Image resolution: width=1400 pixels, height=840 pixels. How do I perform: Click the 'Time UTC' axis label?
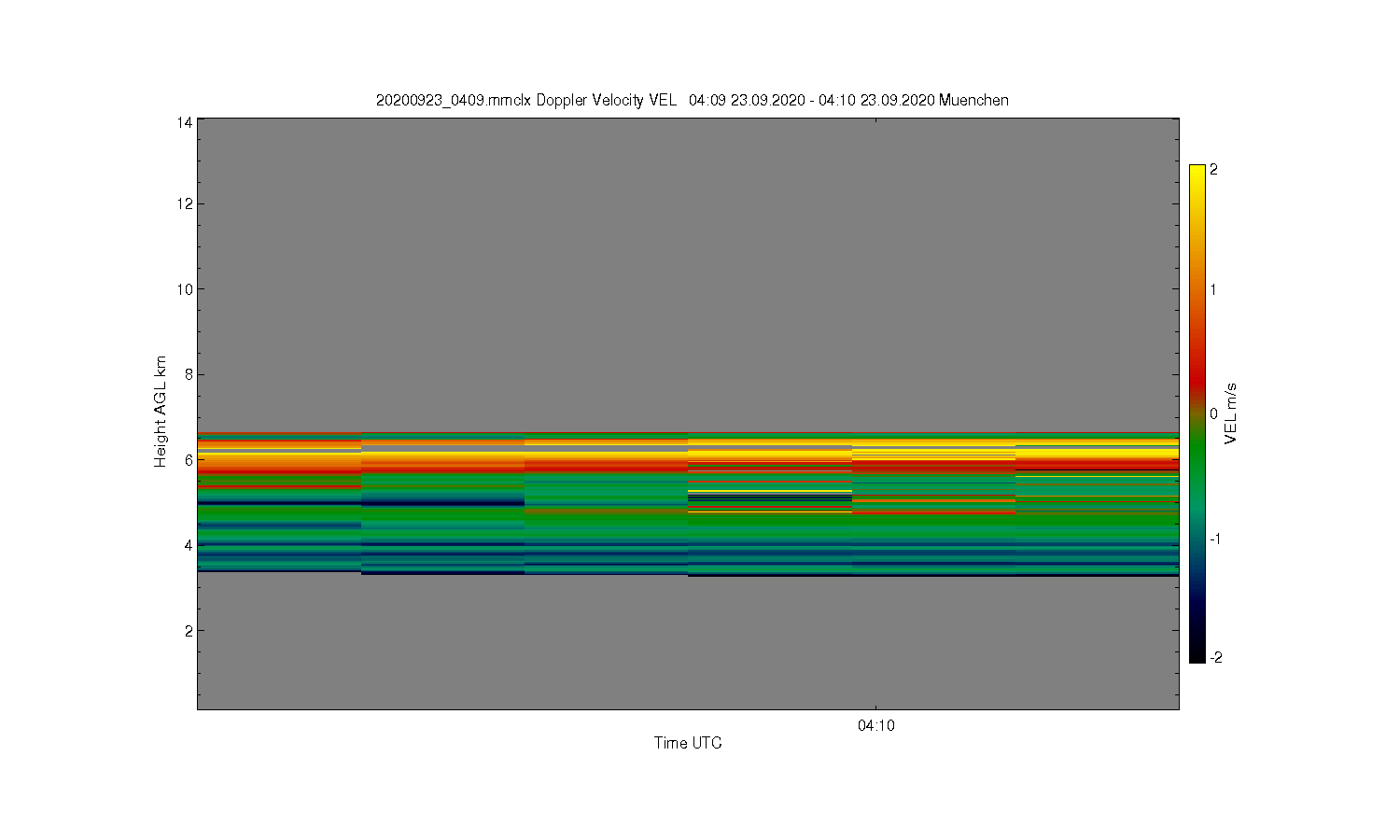coord(688,743)
